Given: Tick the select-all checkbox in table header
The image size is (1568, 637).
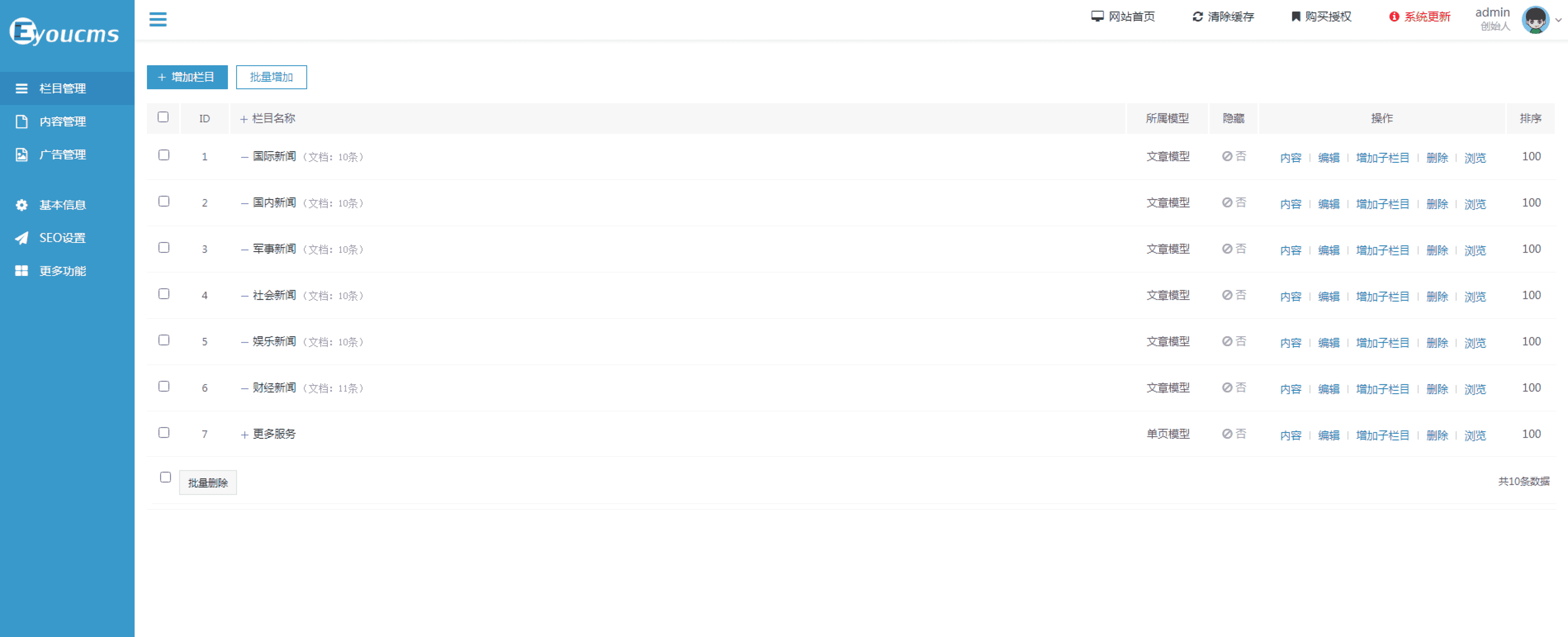Looking at the screenshot, I should click(163, 117).
